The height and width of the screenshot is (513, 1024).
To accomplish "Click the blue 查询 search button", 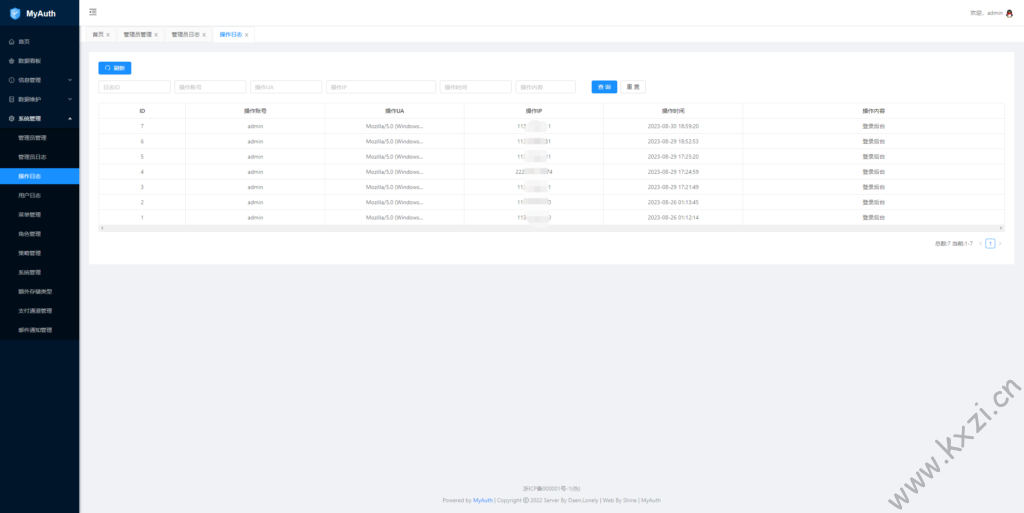I will (604, 87).
